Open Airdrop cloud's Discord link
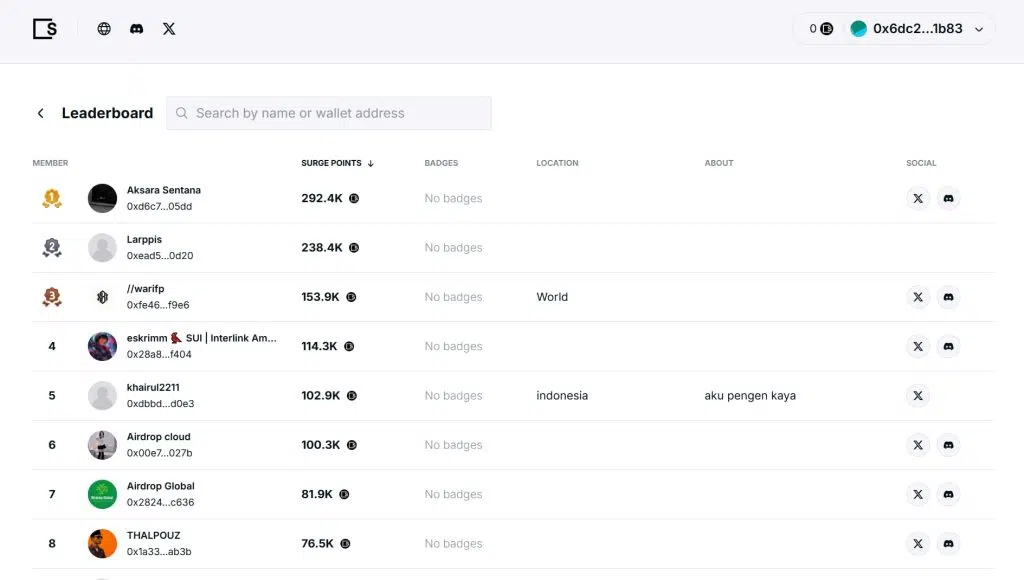This screenshot has height=580, width=1024. tap(948, 445)
